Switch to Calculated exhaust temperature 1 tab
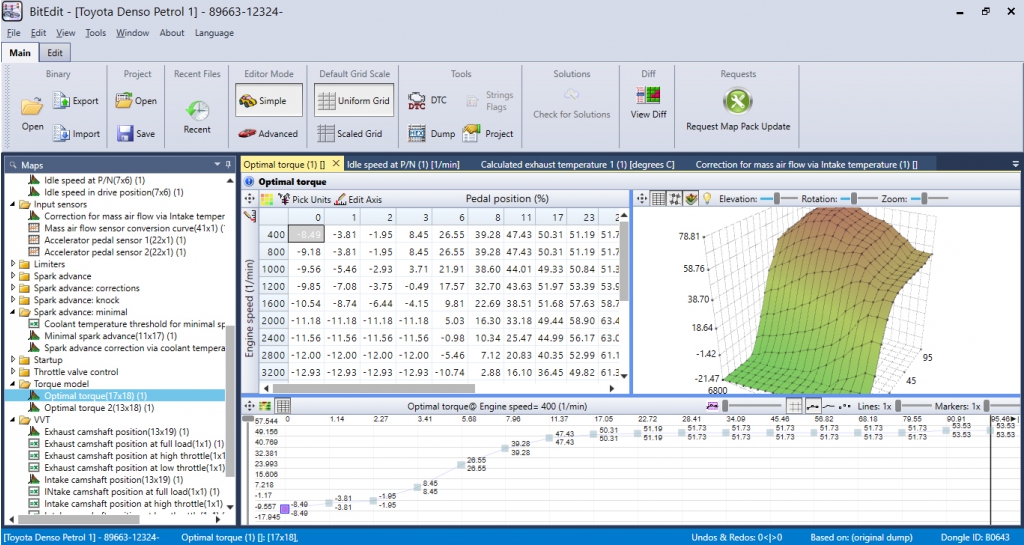Image resolution: width=1024 pixels, height=545 pixels. (577, 164)
